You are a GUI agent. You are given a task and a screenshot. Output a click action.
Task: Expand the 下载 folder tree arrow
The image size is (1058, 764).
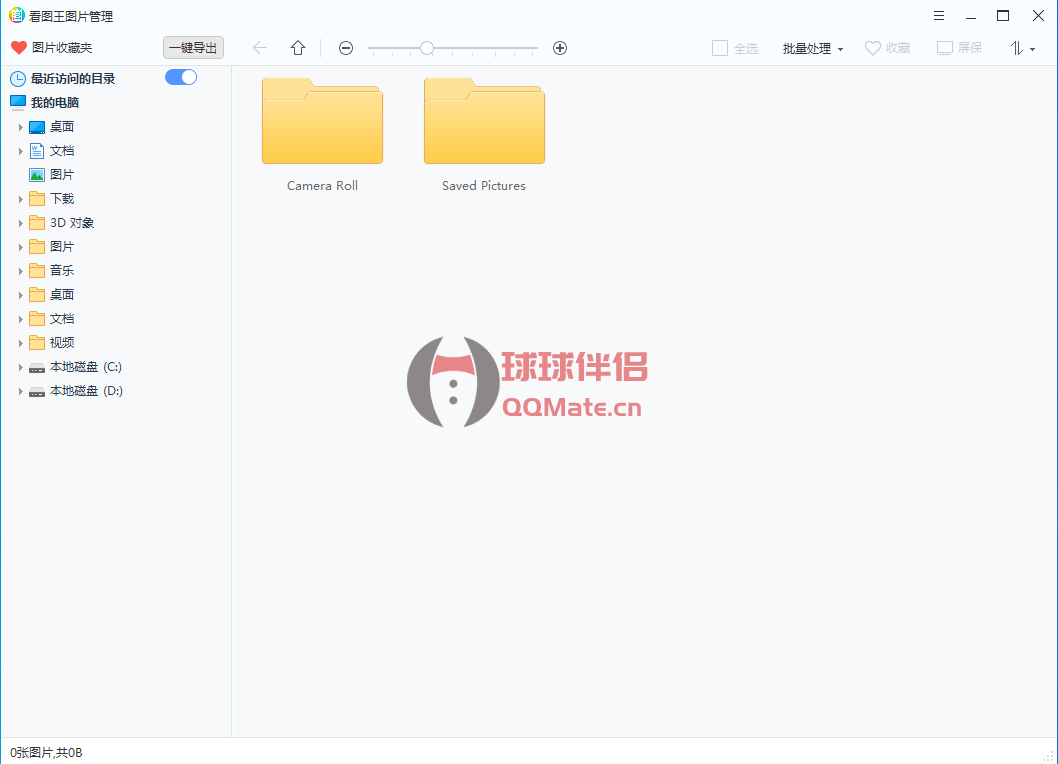[20, 199]
